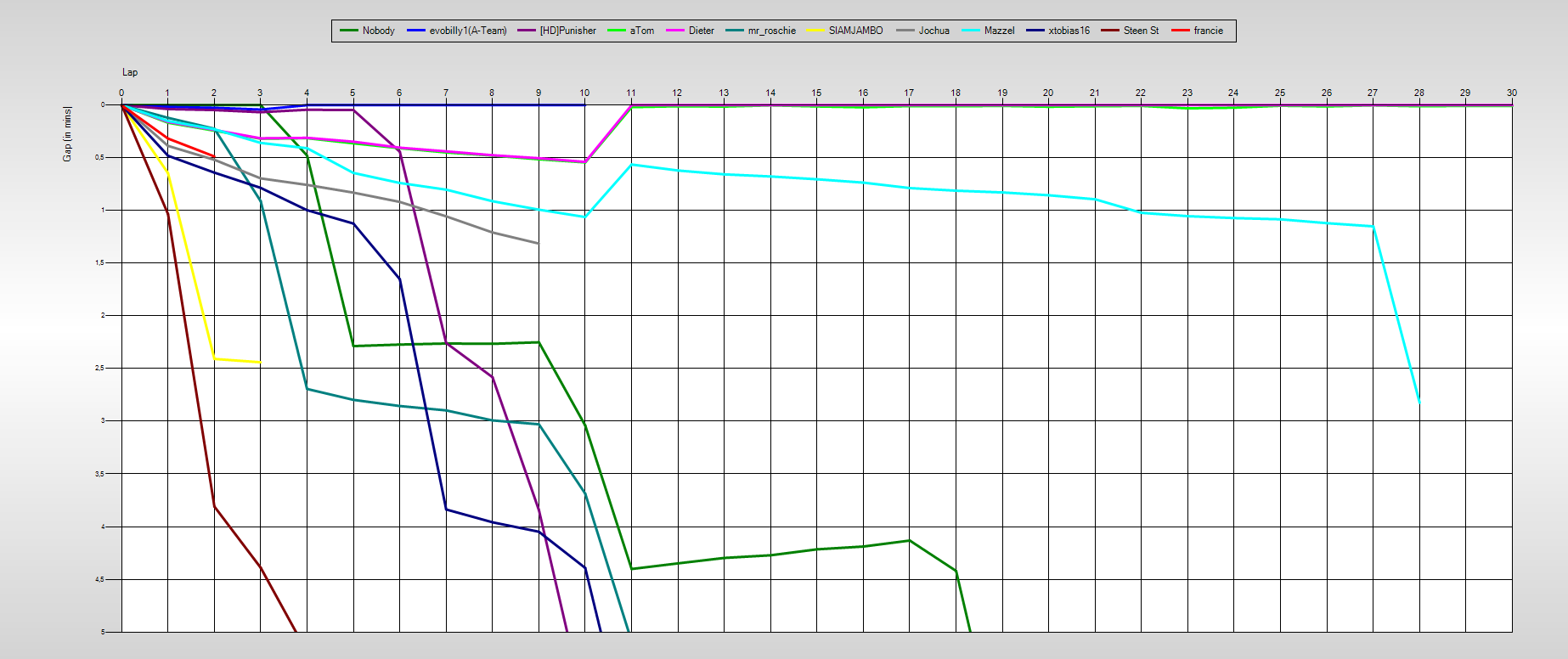Select the lap 30 axis label
The image size is (1568, 659).
click(1512, 93)
